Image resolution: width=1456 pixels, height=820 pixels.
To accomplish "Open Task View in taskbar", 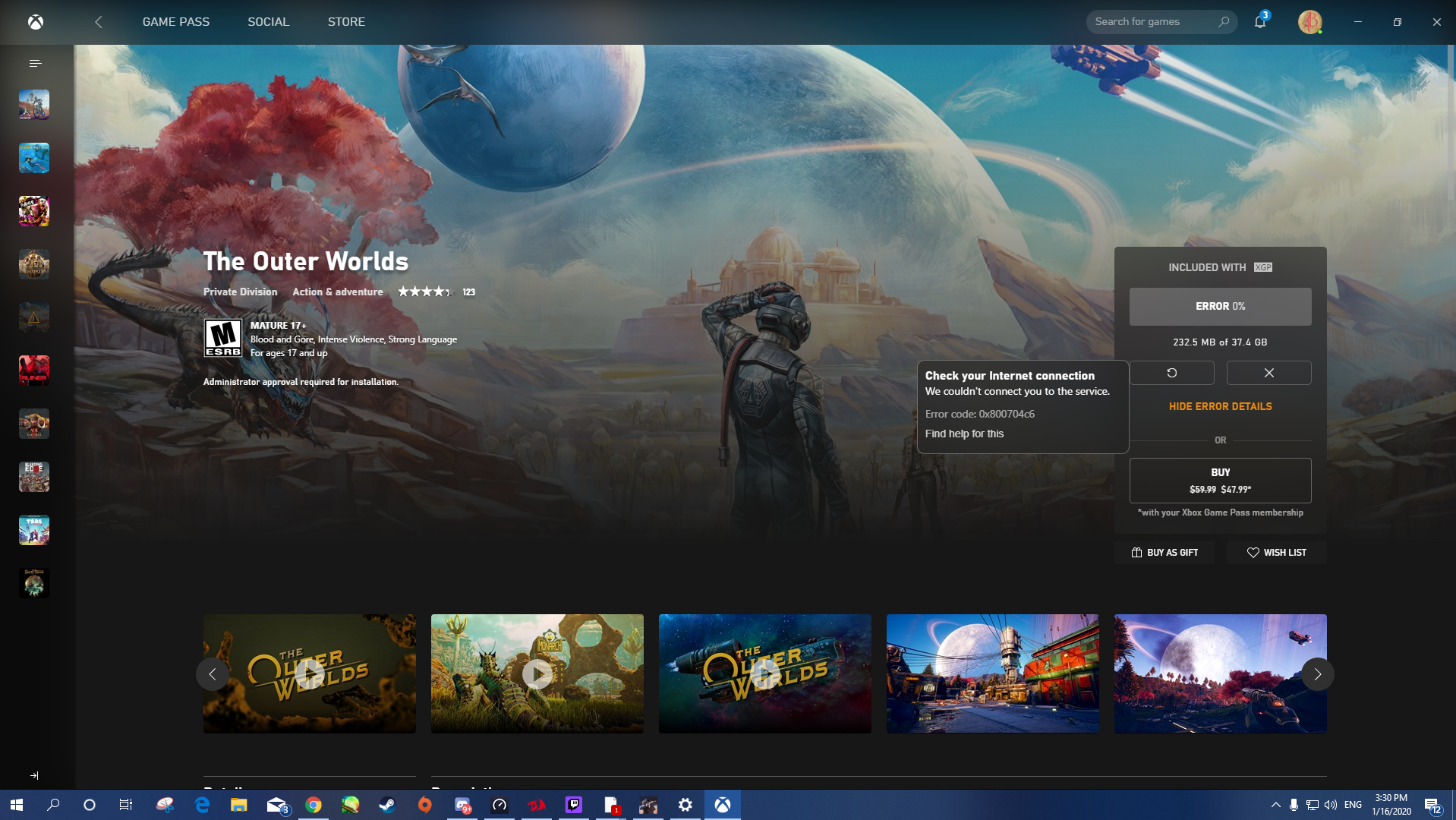I will click(x=126, y=805).
